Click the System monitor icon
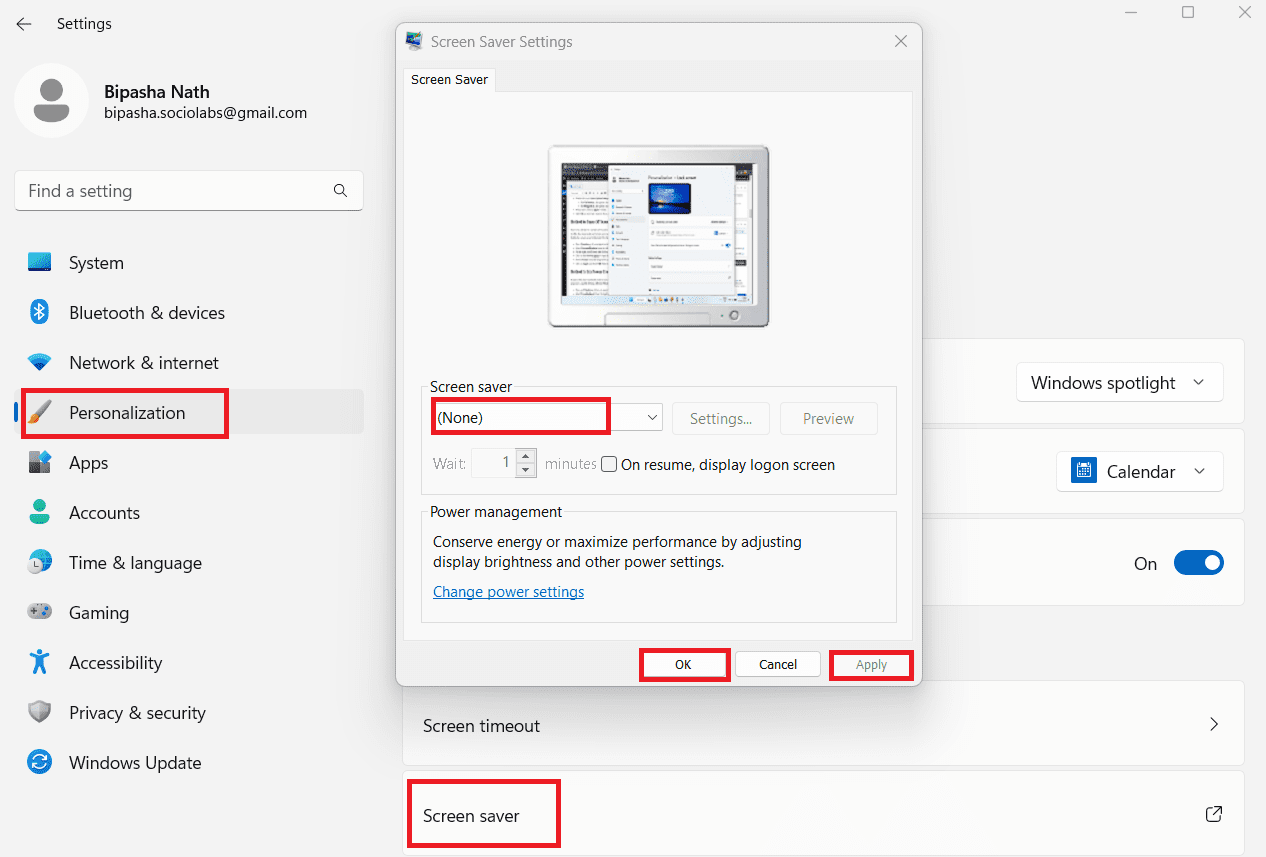Image resolution: width=1266 pixels, height=857 pixels. pos(40,263)
